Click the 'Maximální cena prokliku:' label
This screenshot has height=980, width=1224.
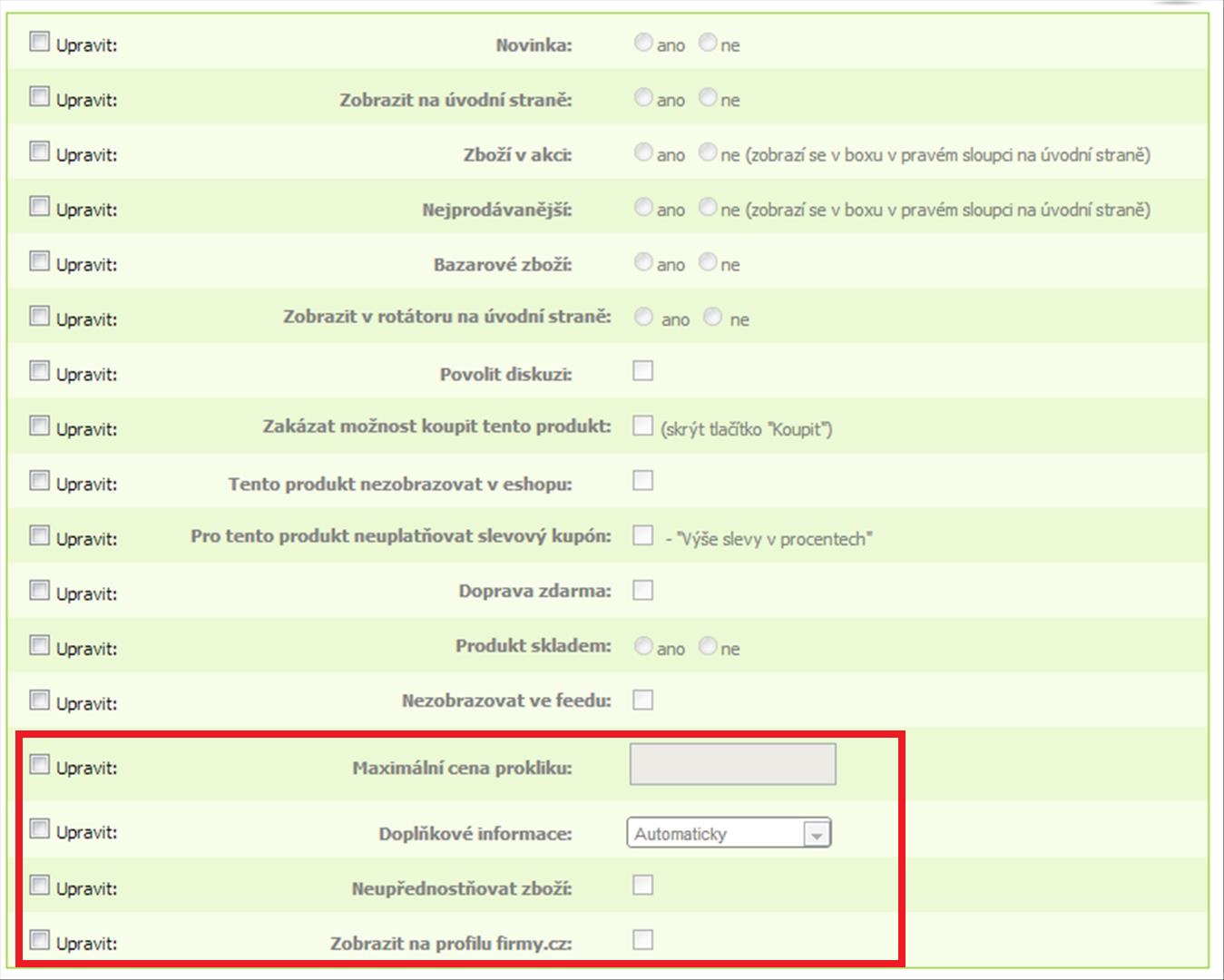pyautogui.click(x=462, y=768)
